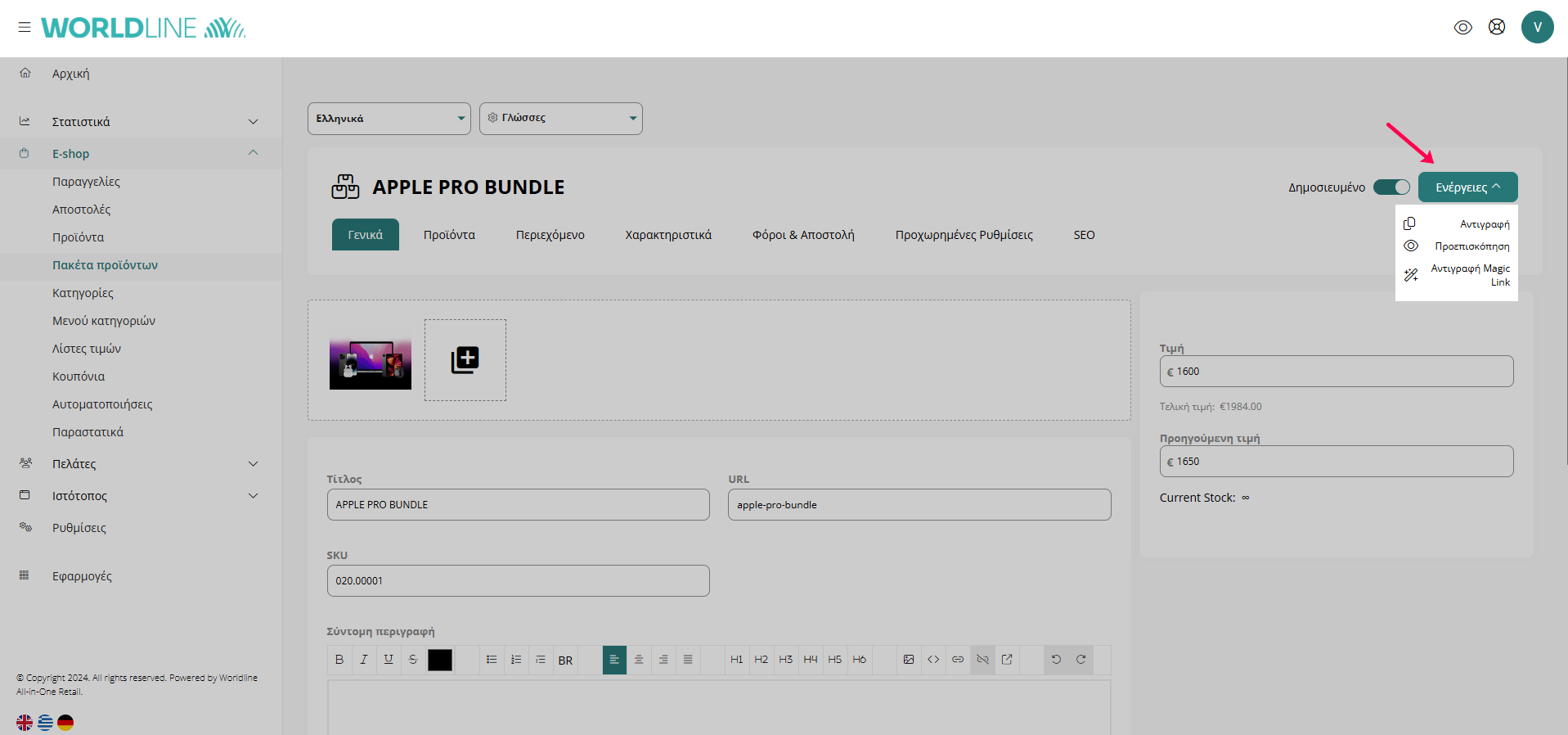Add a new bundle image
The height and width of the screenshot is (735, 1568).
(x=465, y=360)
